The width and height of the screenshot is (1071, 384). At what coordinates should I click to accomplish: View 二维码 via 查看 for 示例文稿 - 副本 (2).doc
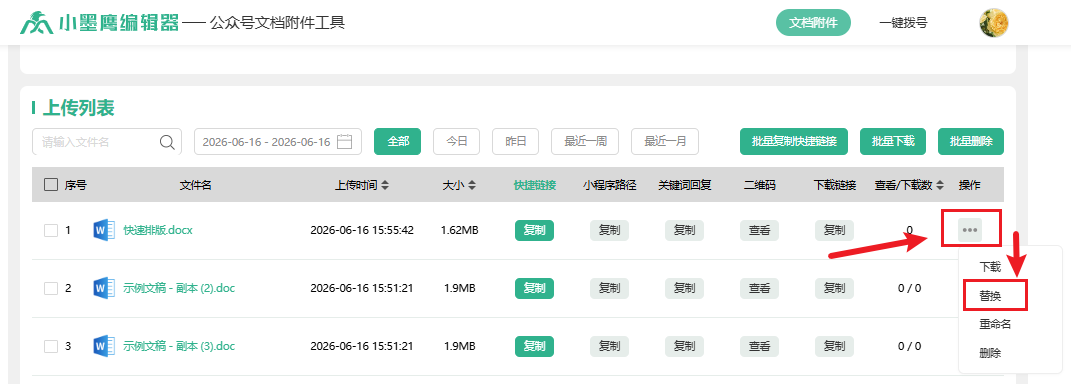pos(760,288)
